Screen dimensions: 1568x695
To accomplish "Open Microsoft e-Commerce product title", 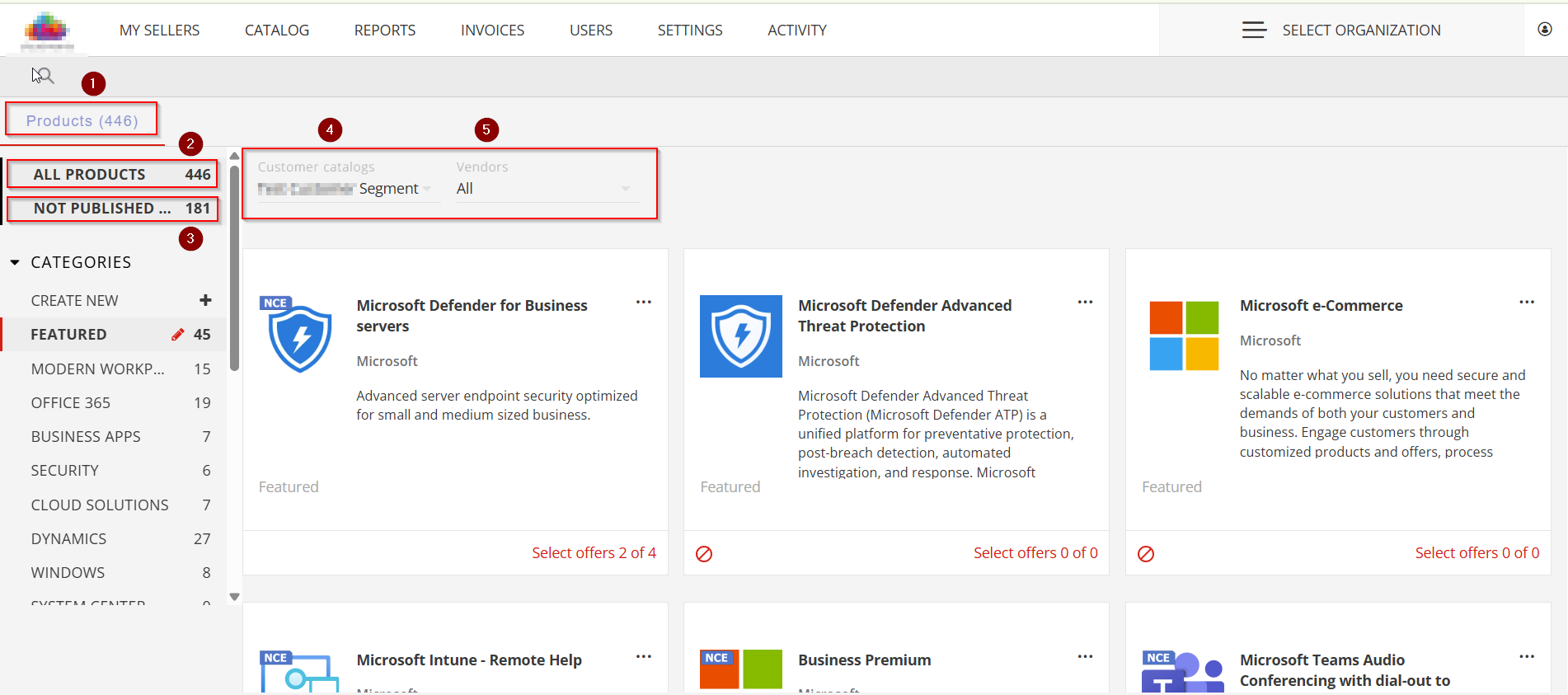I will pos(1321,305).
